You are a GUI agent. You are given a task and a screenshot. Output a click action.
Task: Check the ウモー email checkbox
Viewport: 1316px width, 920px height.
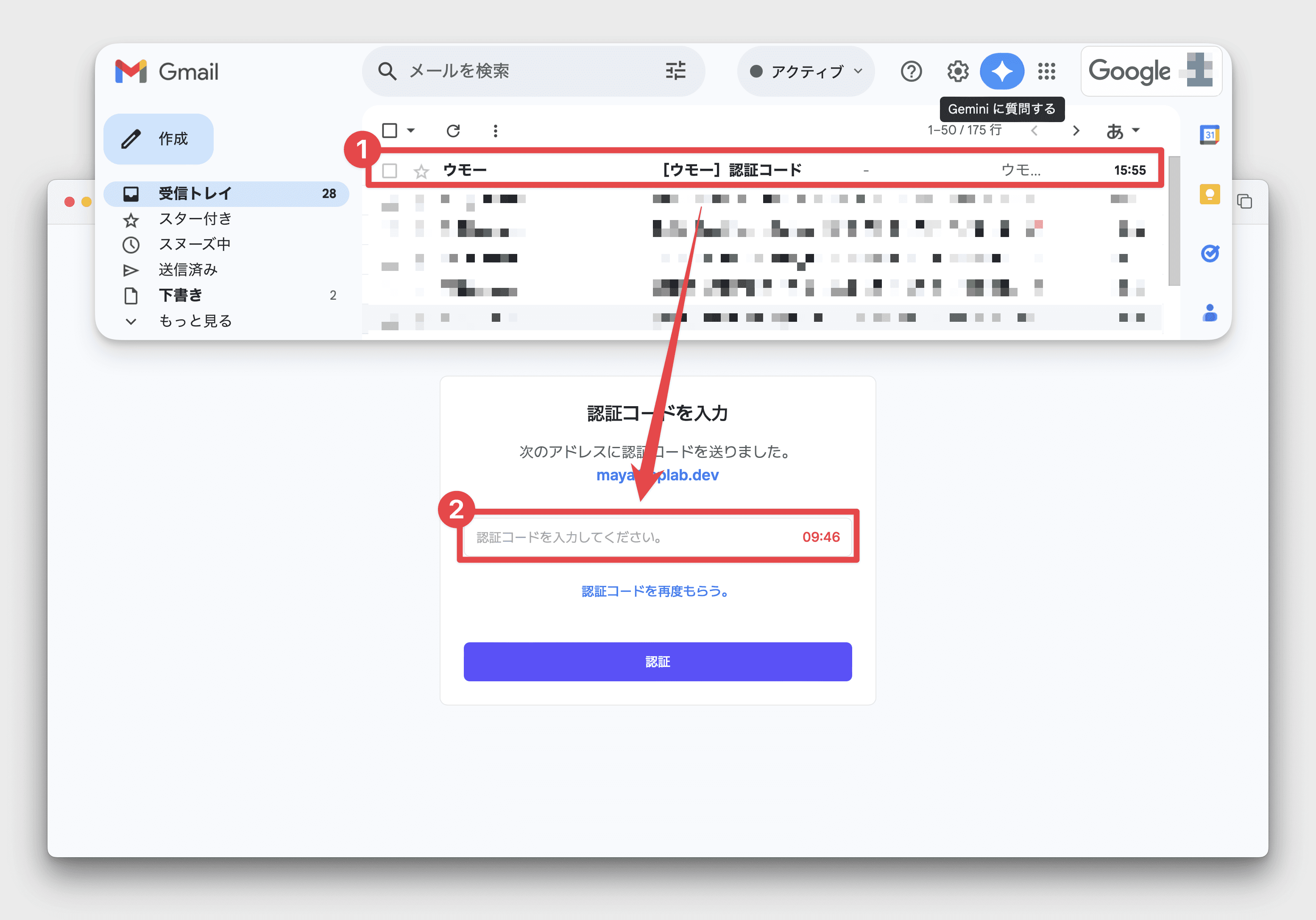coord(390,170)
